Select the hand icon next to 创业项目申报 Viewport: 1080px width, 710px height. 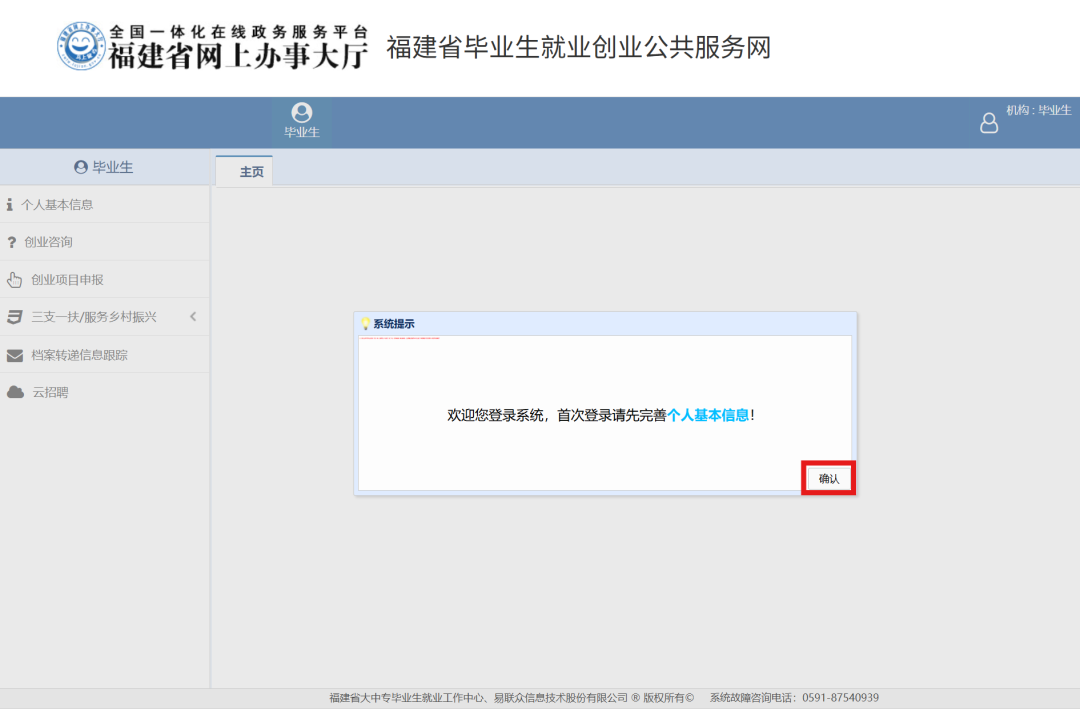(17, 279)
